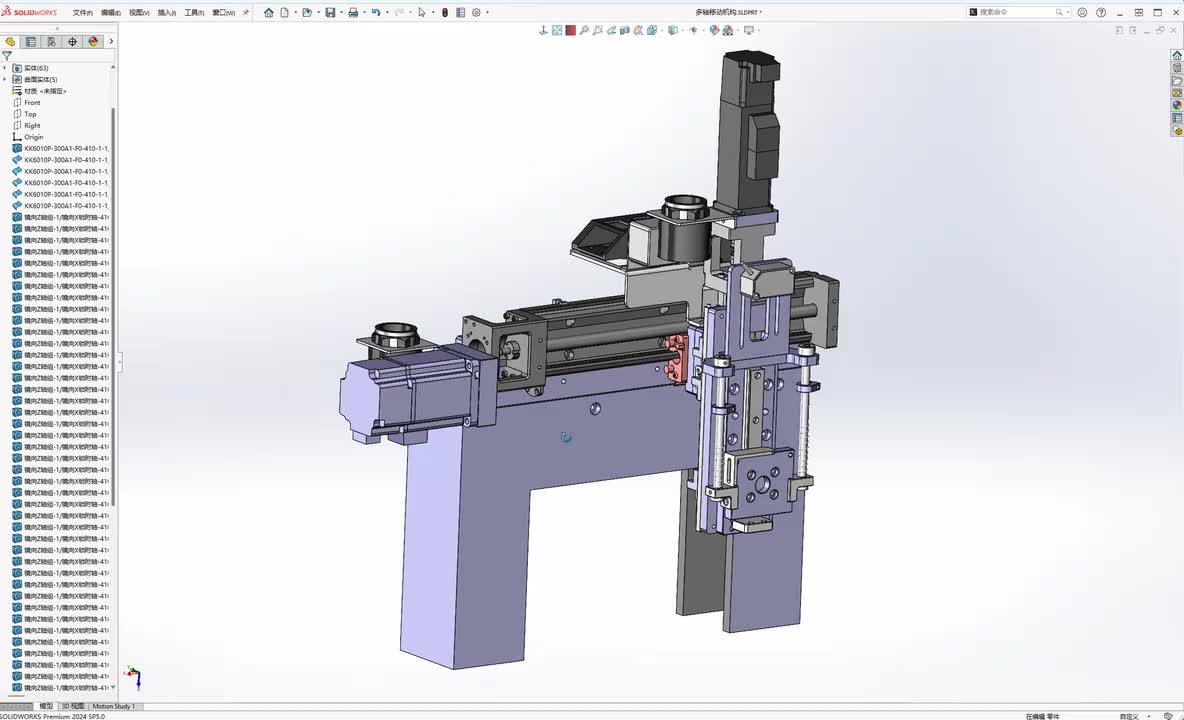This screenshot has width=1184, height=720.
Task: Switch to the ConfigurationManager tab
Action: (51, 42)
